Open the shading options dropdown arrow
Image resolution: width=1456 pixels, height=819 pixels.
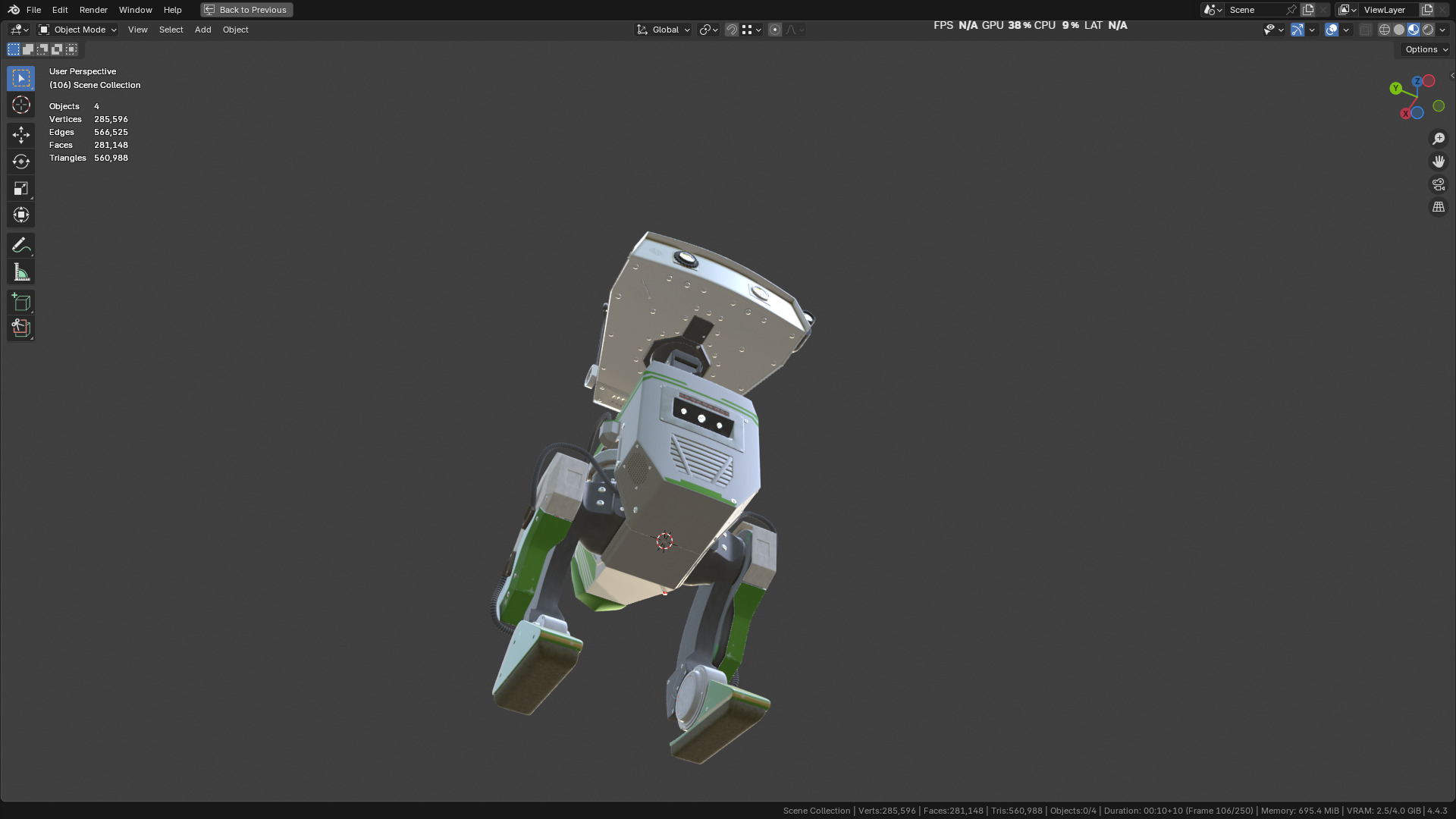coord(1442,30)
